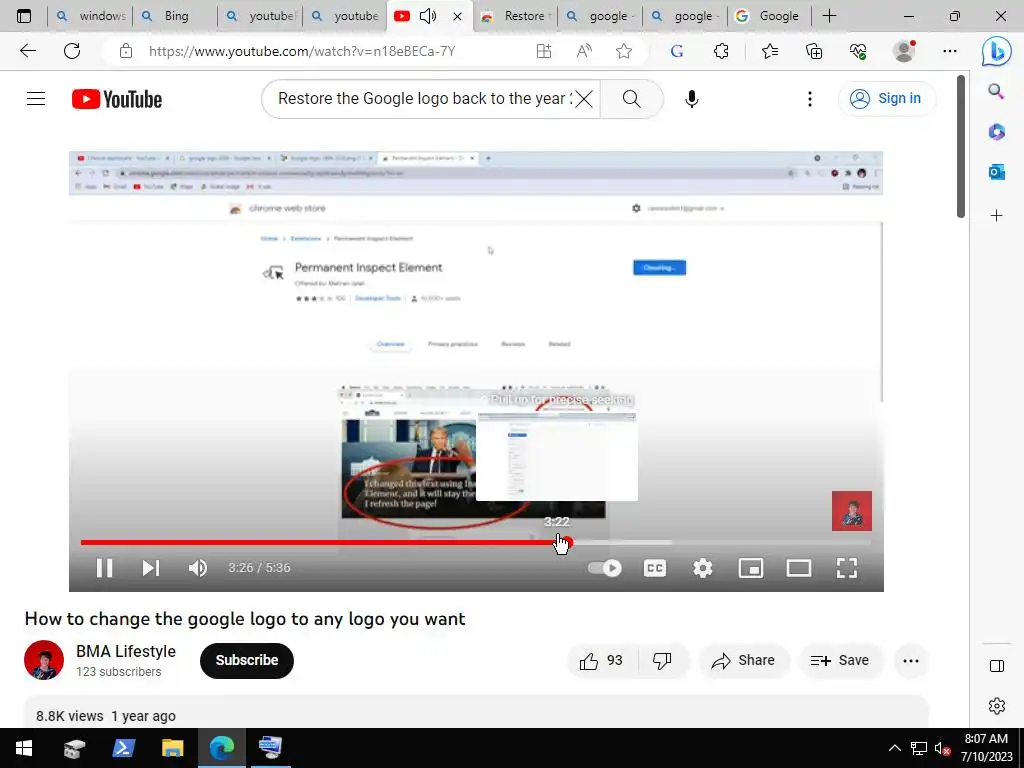The height and width of the screenshot is (768, 1024).
Task: Go back in Edge browser
Action: coord(27,51)
